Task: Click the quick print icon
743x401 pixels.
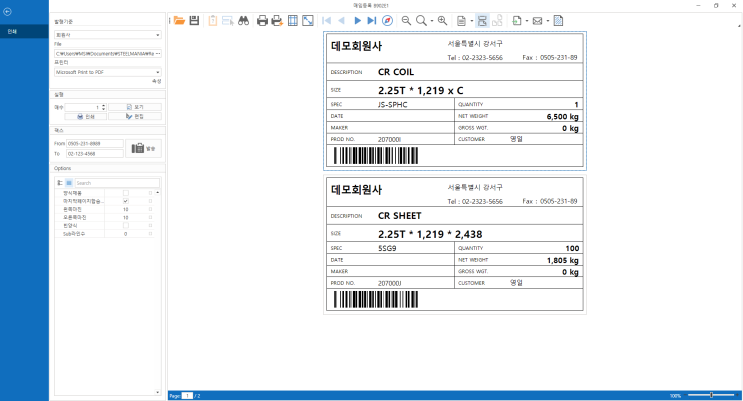Action: [x=277, y=20]
